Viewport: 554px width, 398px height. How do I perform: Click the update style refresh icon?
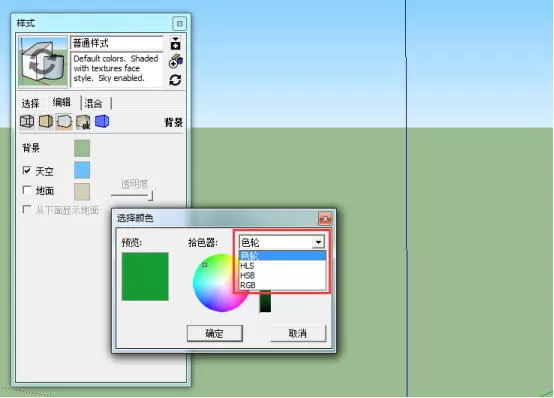tap(175, 80)
